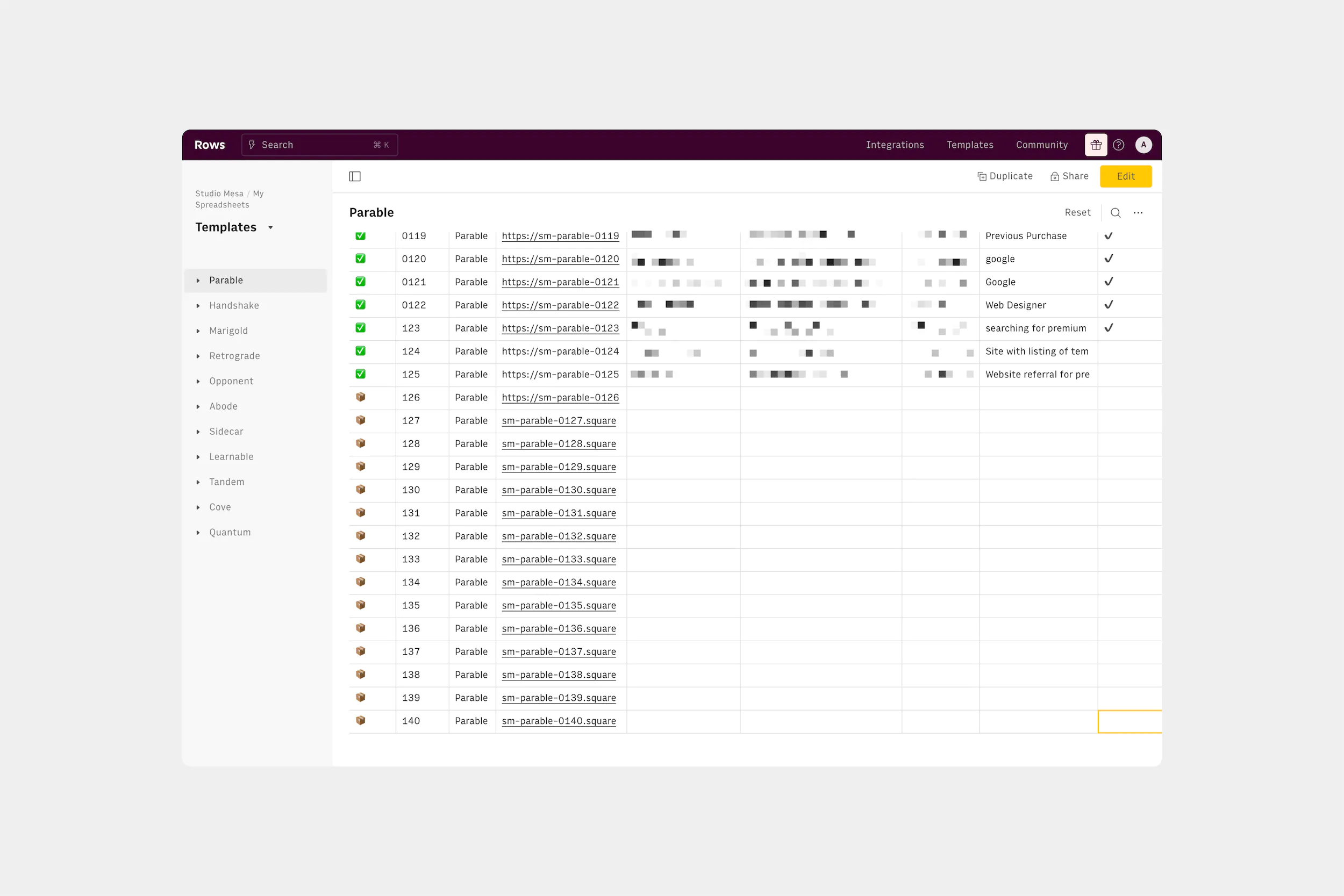Click the package icon in row 132

click(x=361, y=536)
